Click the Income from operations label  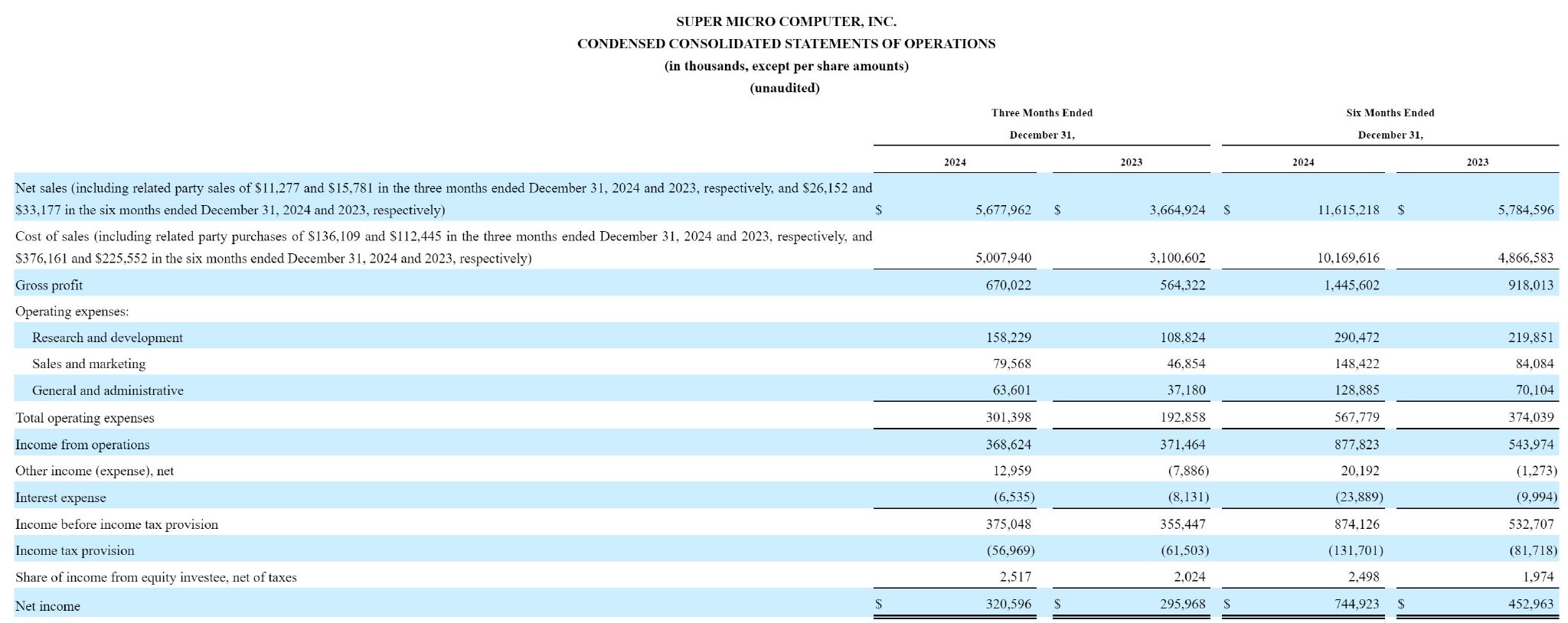(83, 445)
